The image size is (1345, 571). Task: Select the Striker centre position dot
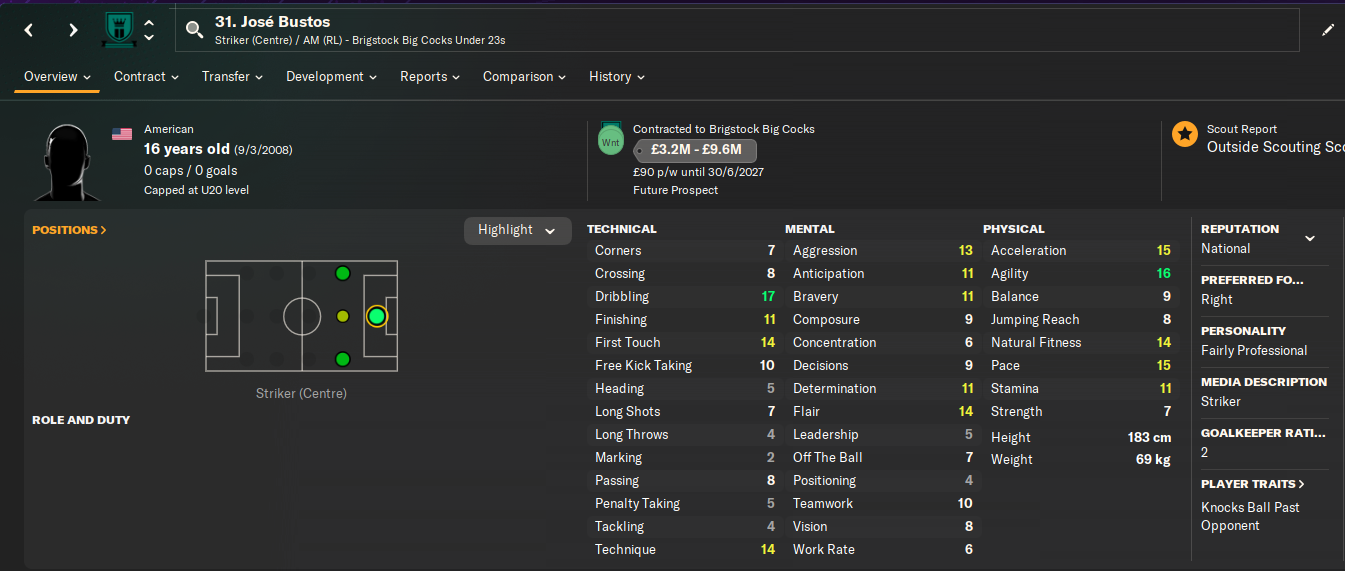pyautogui.click(x=376, y=316)
